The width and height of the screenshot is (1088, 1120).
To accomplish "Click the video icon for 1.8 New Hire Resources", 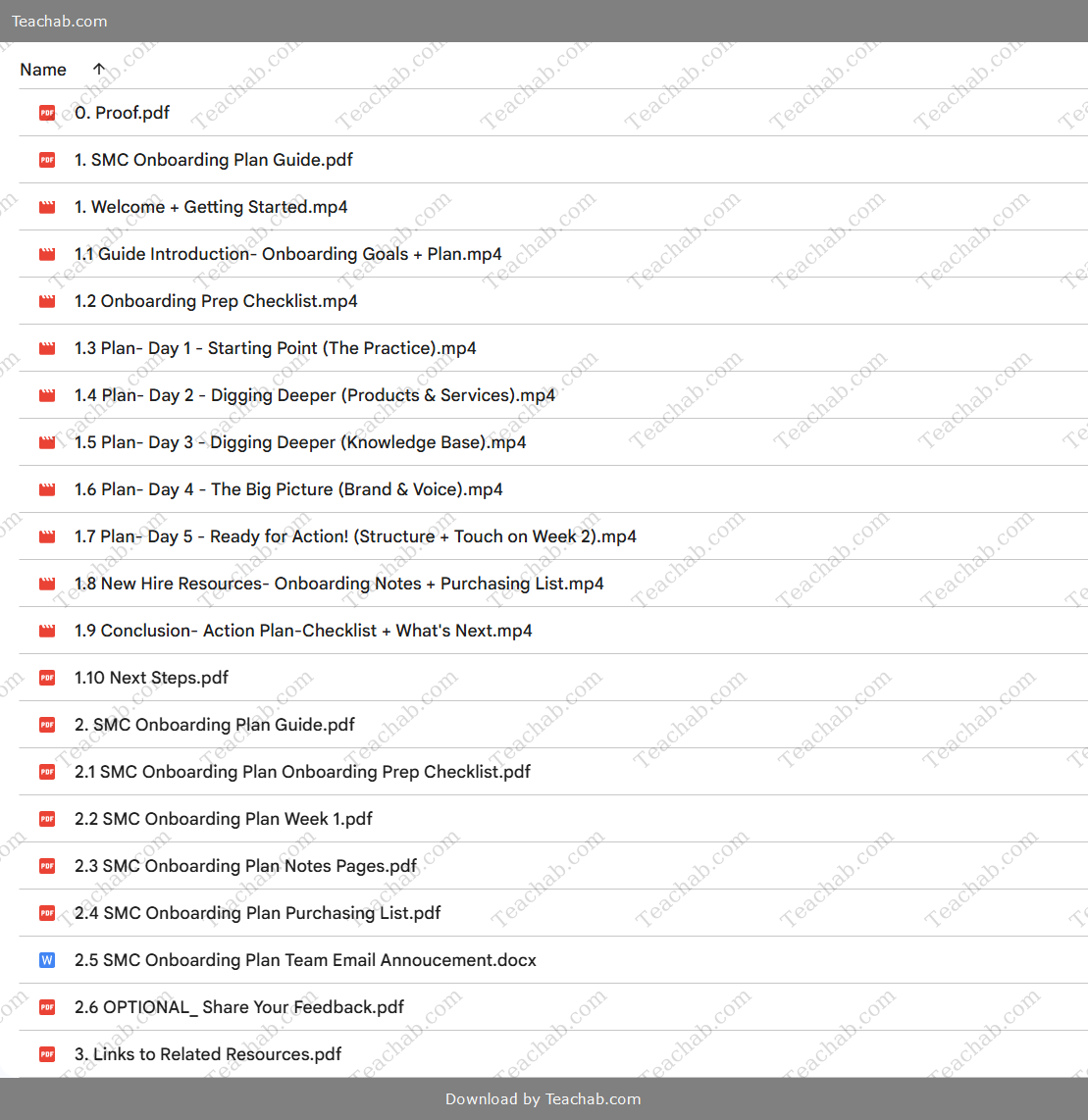I will tap(47, 585).
